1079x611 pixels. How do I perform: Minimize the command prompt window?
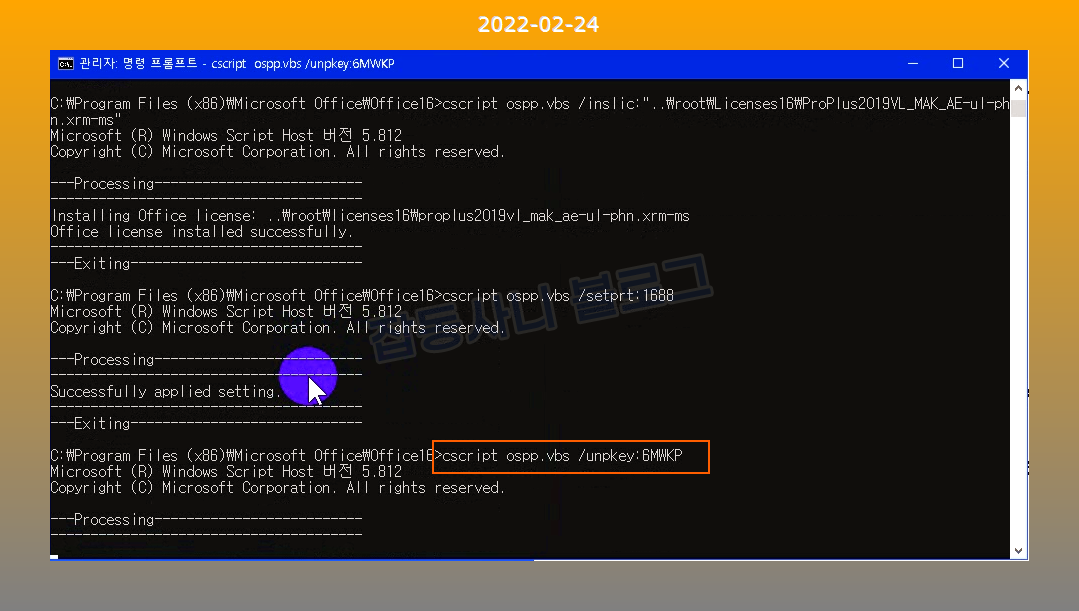pos(912,63)
